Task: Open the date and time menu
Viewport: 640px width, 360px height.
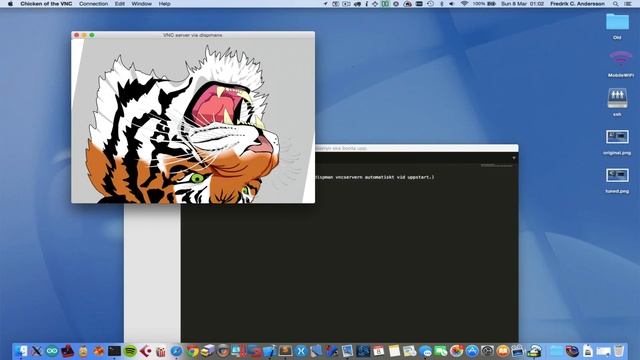Action: (x=522, y=4)
